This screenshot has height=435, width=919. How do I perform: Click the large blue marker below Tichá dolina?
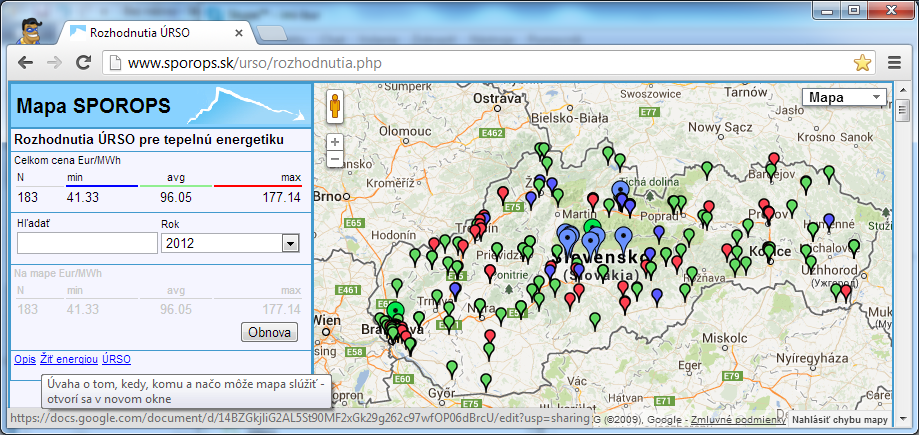(x=620, y=189)
